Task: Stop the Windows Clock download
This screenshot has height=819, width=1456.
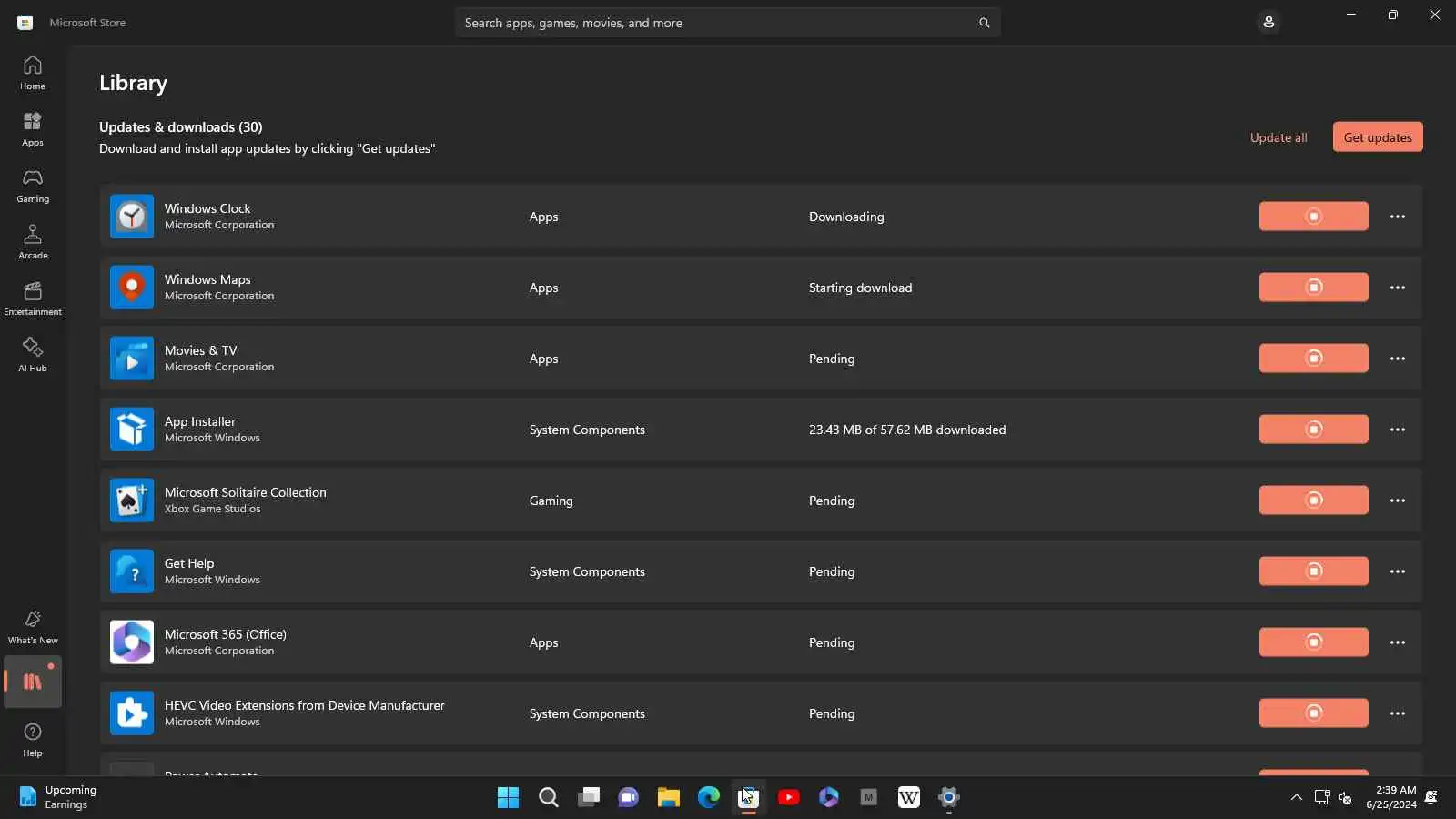Action: [1313, 217]
